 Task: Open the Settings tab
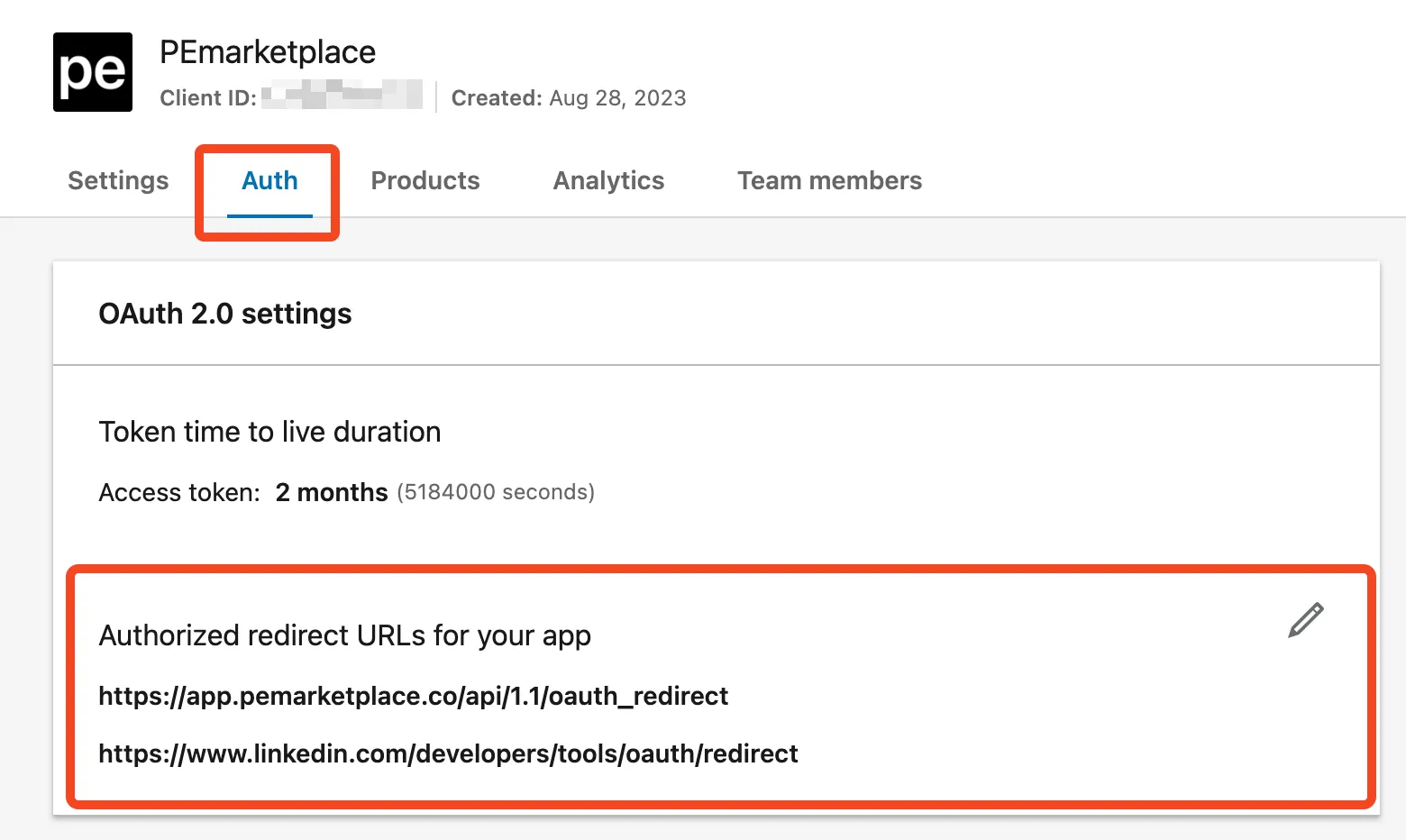tap(118, 180)
